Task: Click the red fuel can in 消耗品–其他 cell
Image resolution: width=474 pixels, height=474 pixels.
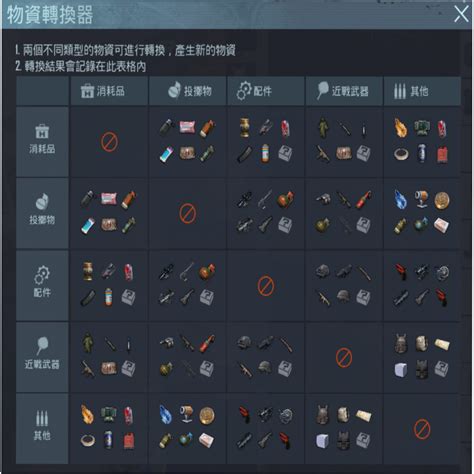Action: click(x=442, y=155)
